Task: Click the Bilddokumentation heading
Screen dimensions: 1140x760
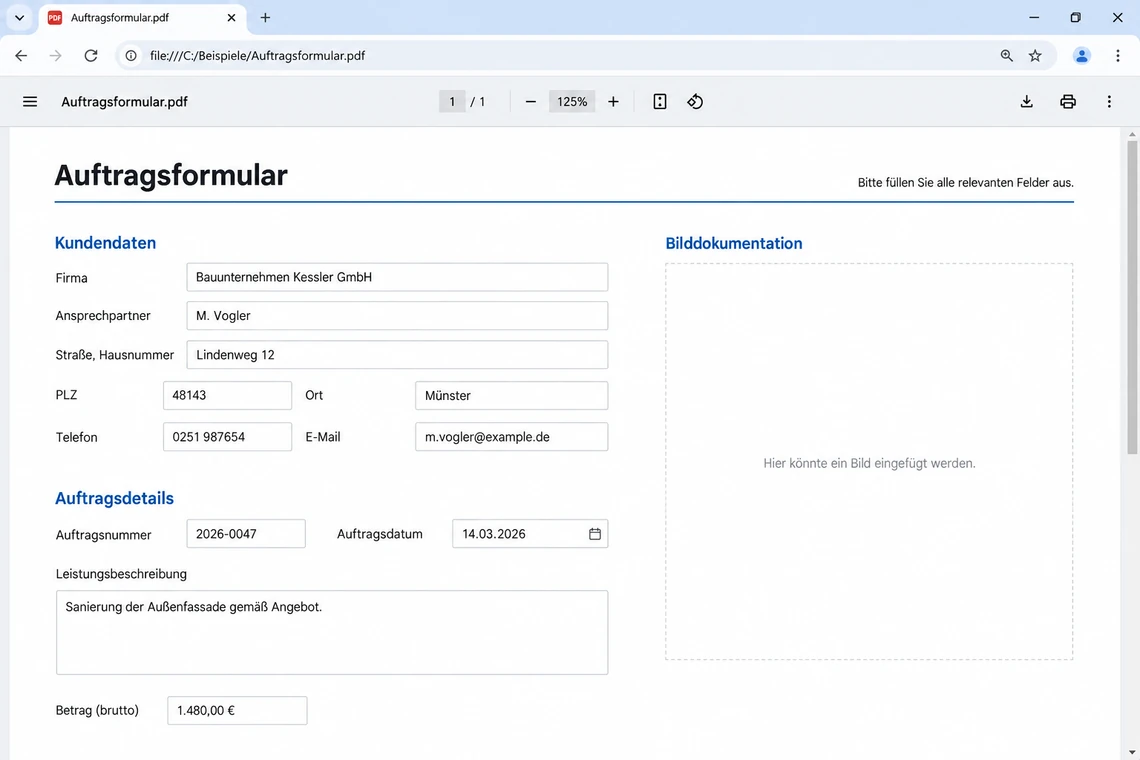Action: pos(734,244)
